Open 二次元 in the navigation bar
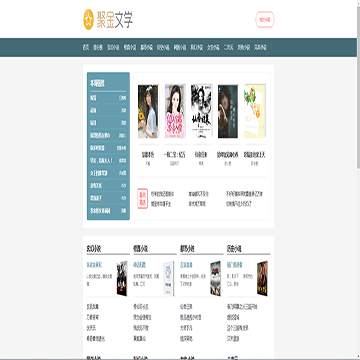 [x=228, y=48]
